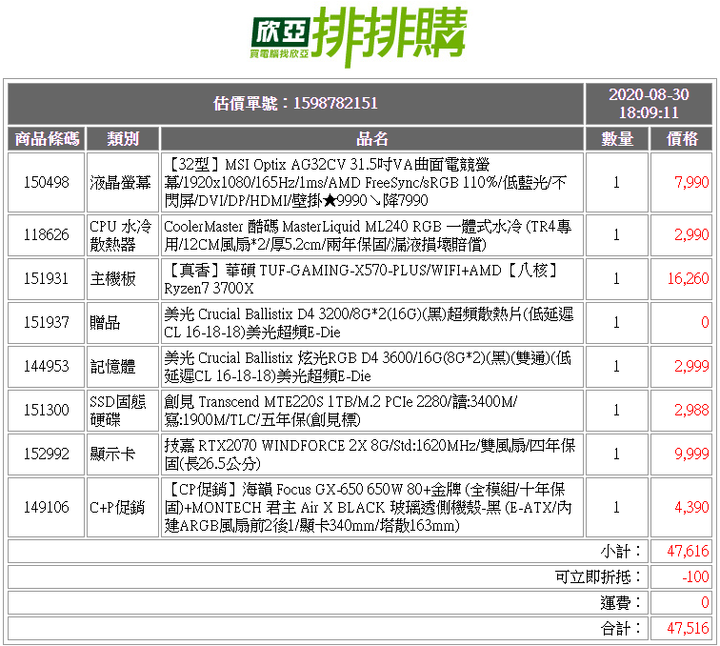Click the price 16,260

click(x=688, y=279)
